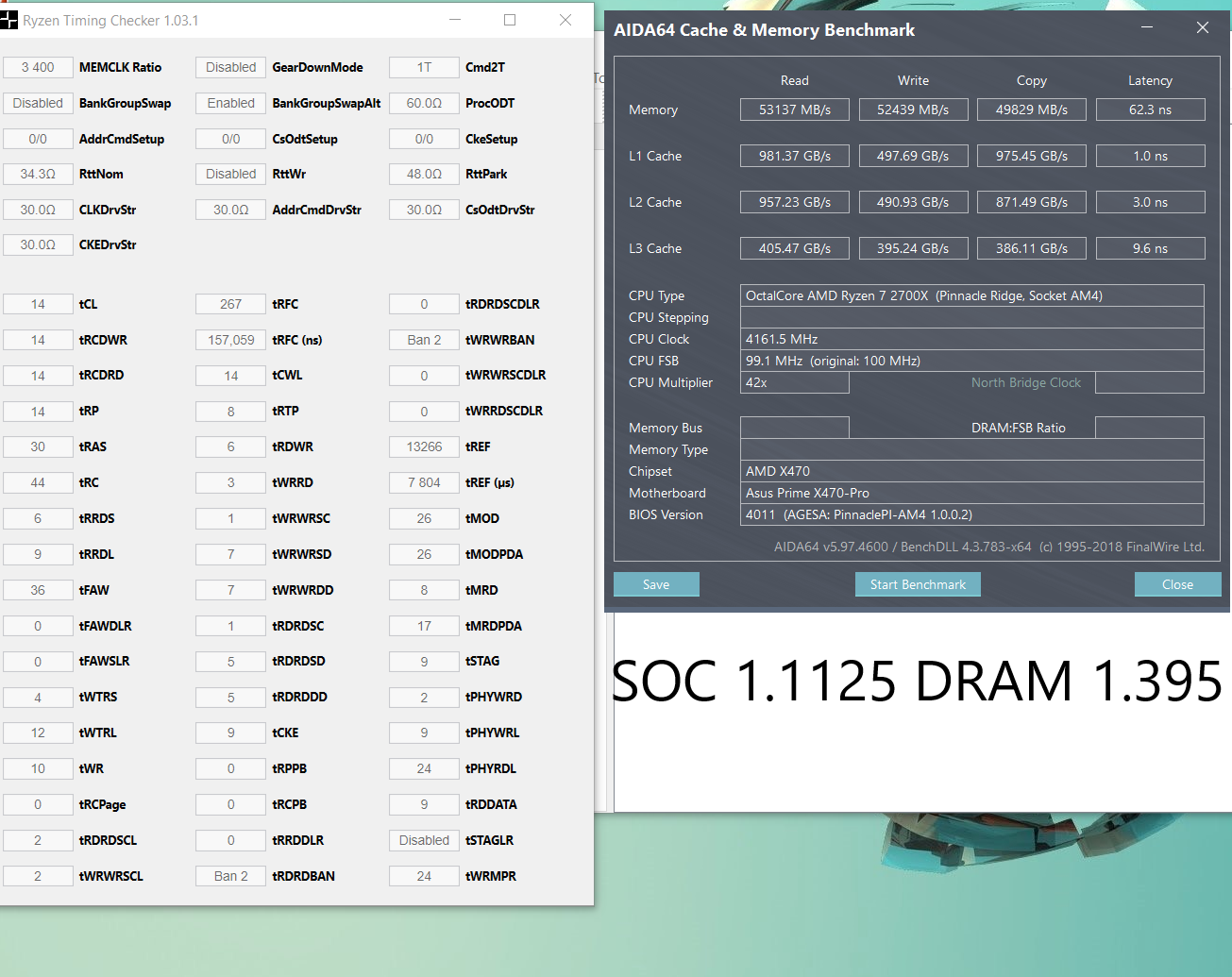Click L2 Cache Write 490.93 GB/s value
The width and height of the screenshot is (1232, 977).
[913, 202]
